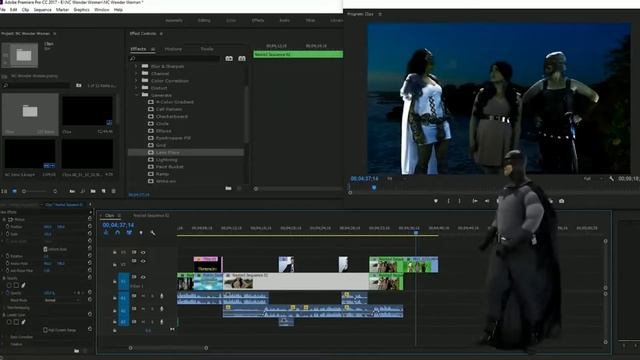This screenshot has width=640, height=360.
Task: Create 4-point polygon mask under Opacity
Action: click(16, 285)
